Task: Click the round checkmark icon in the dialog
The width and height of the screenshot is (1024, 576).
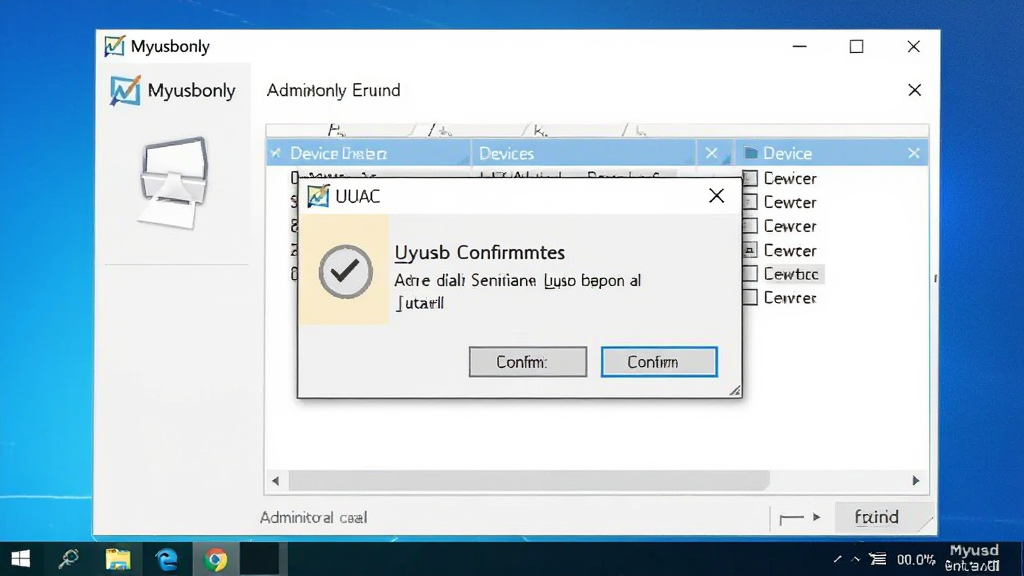Action: [345, 272]
